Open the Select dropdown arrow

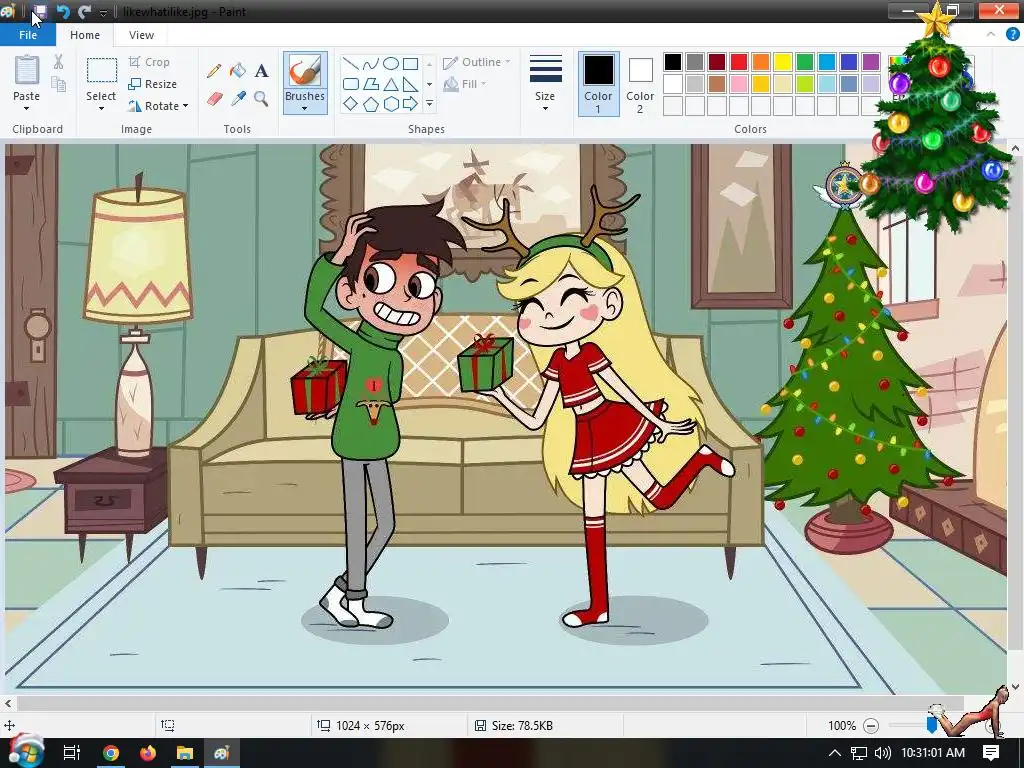pos(101,108)
